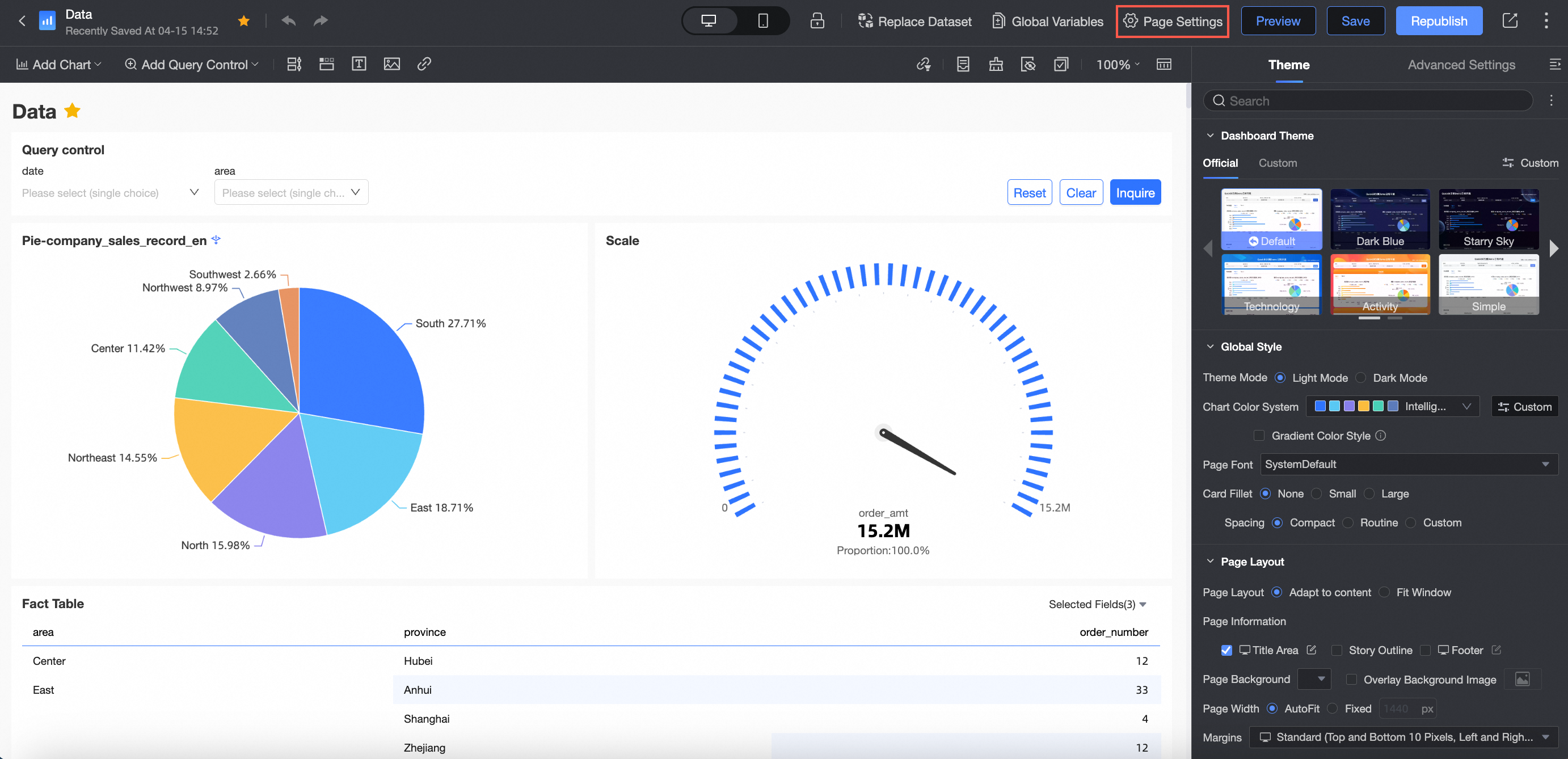The image size is (1568, 759).
Task: Open the Custom theme tab
Action: 1277,162
